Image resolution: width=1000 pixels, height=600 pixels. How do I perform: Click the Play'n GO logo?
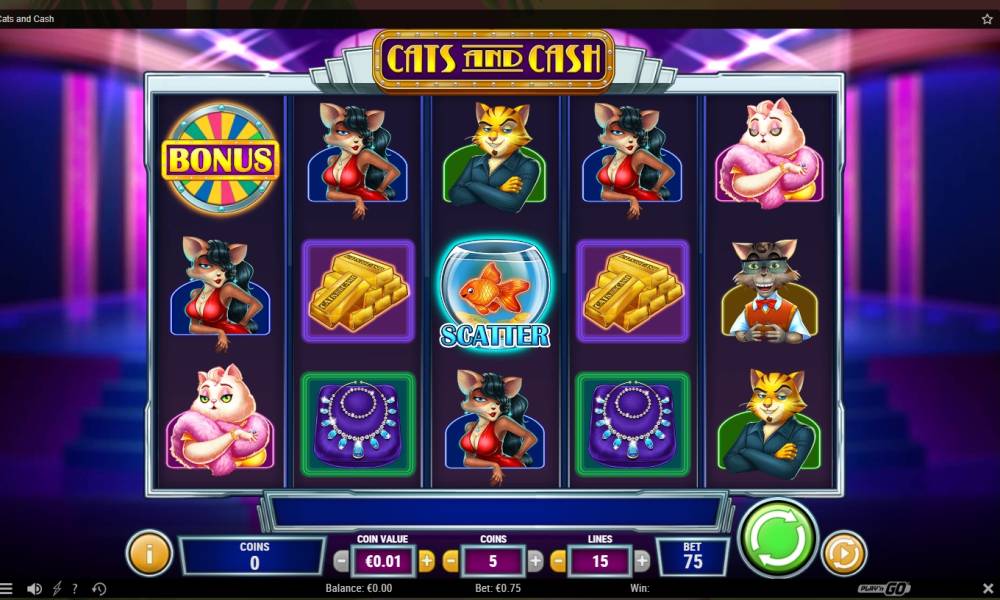pos(884,589)
